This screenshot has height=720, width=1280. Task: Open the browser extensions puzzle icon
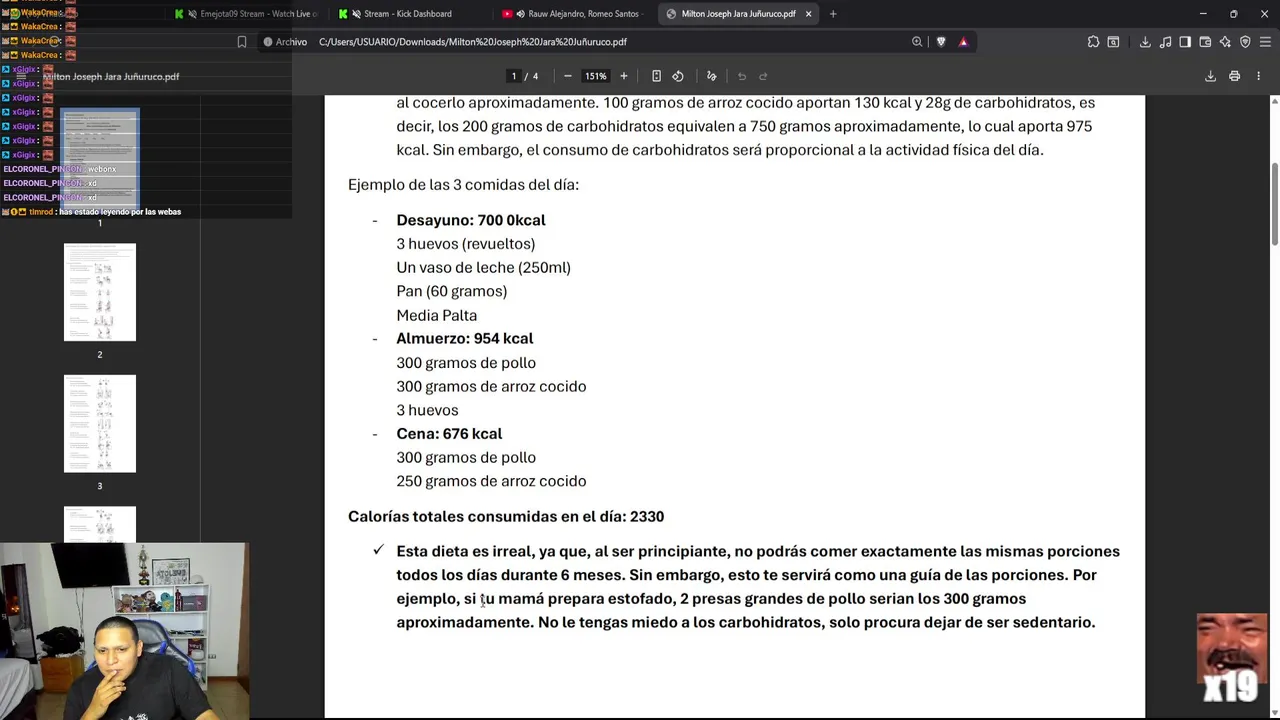[x=1093, y=42]
